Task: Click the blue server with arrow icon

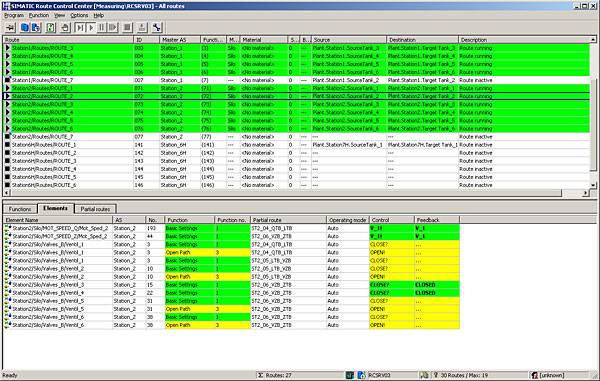Action: pos(36,28)
